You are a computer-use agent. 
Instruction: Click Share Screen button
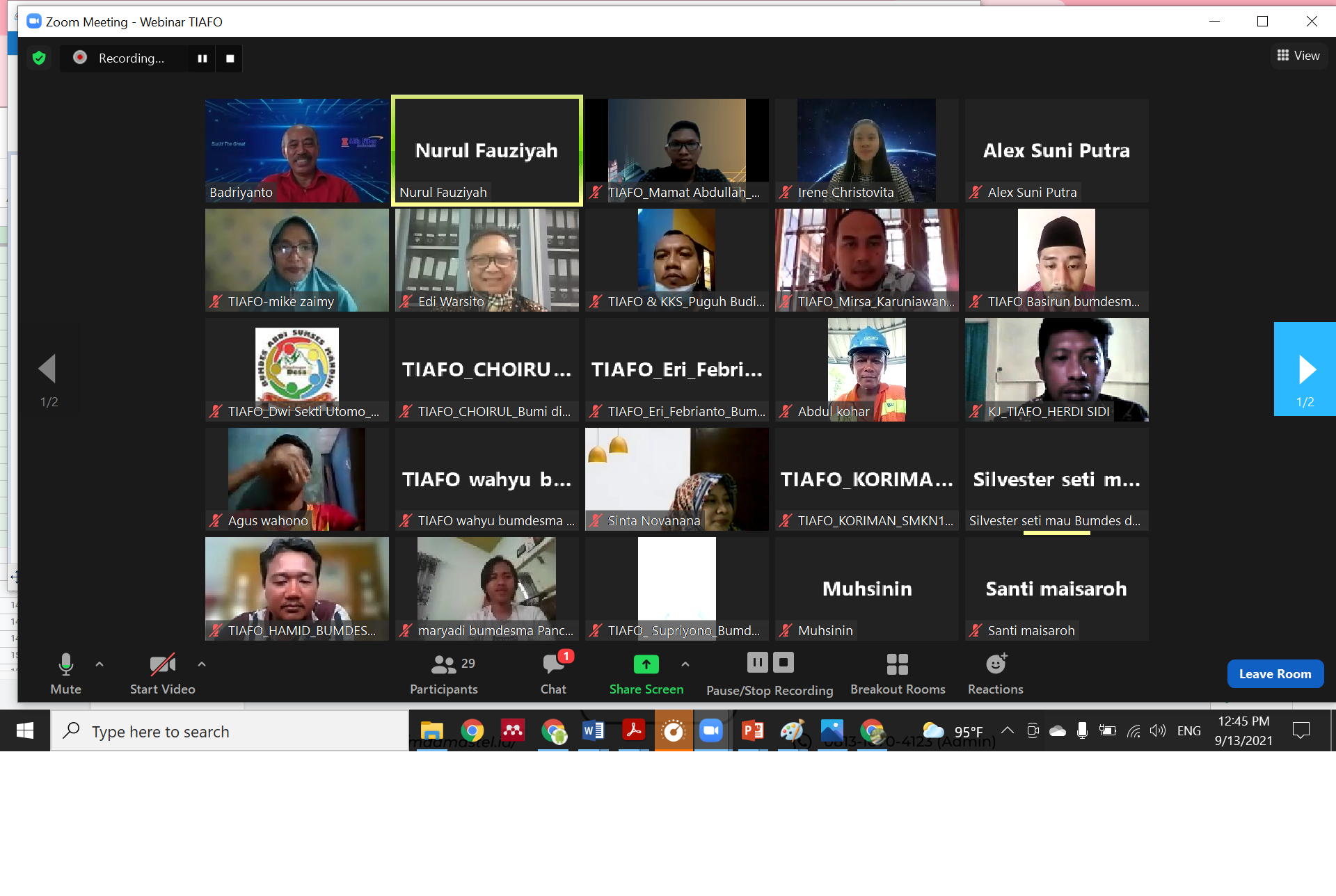point(646,673)
